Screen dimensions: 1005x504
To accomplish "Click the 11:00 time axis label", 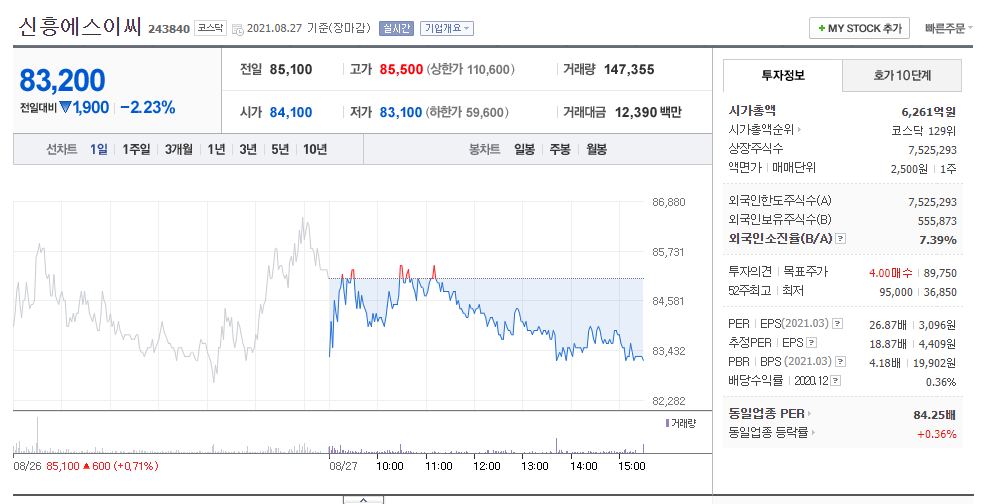I will pos(438,466).
